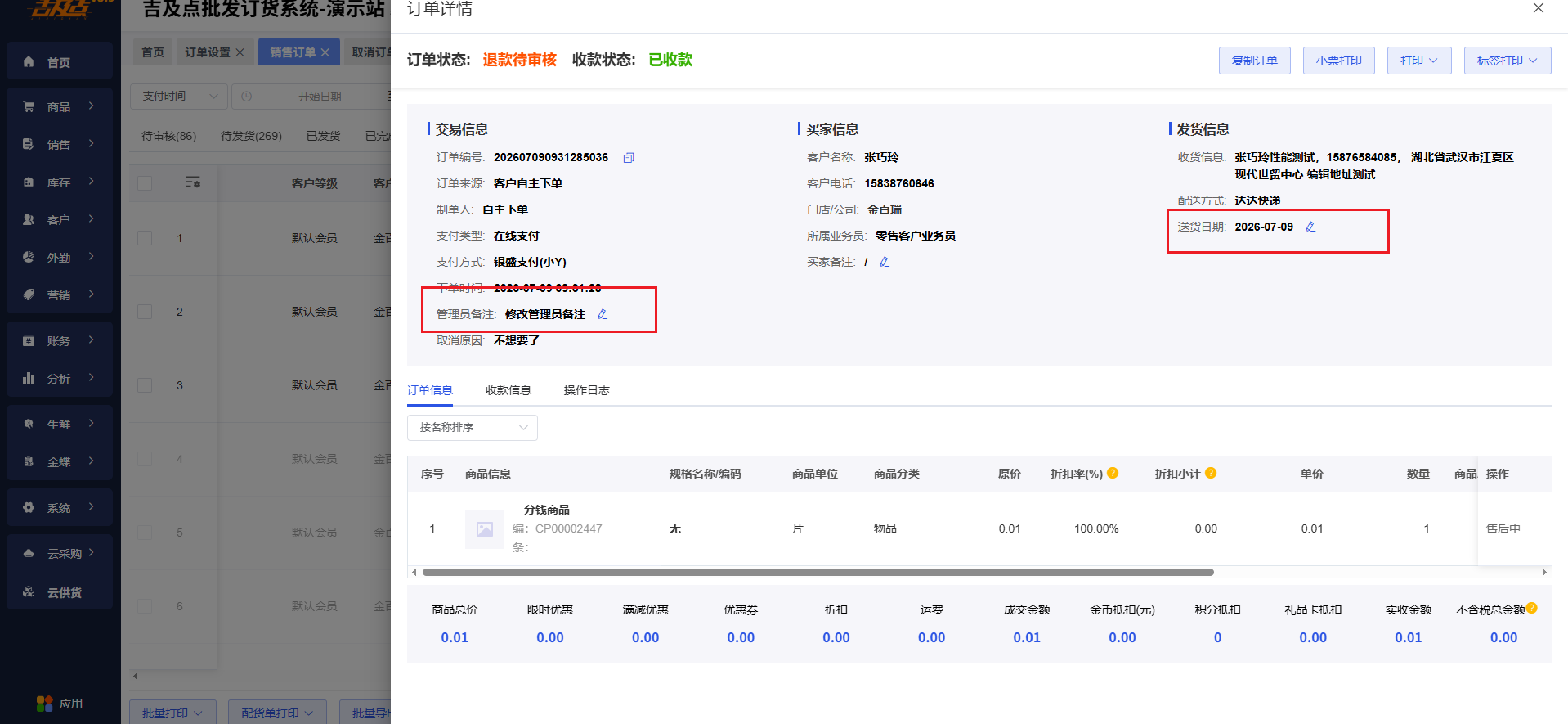Show discount rate help tooltip icon
This screenshot has height=724, width=1568.
1113,473
